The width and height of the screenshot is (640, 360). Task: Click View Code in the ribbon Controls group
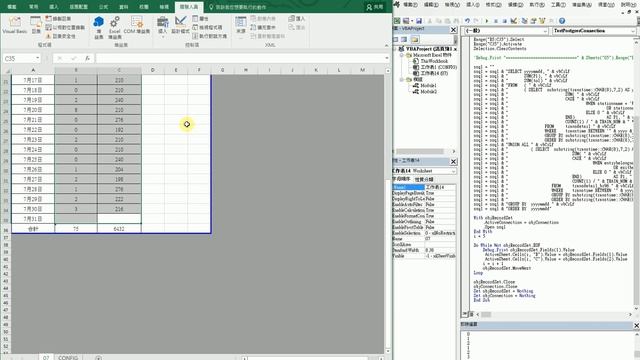point(207,27)
